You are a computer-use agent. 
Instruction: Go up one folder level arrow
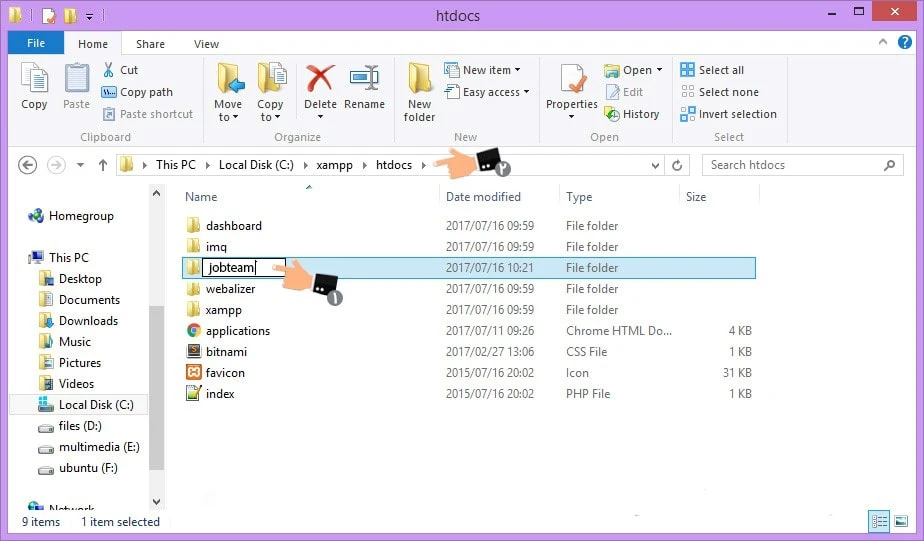pyautogui.click(x=102, y=165)
